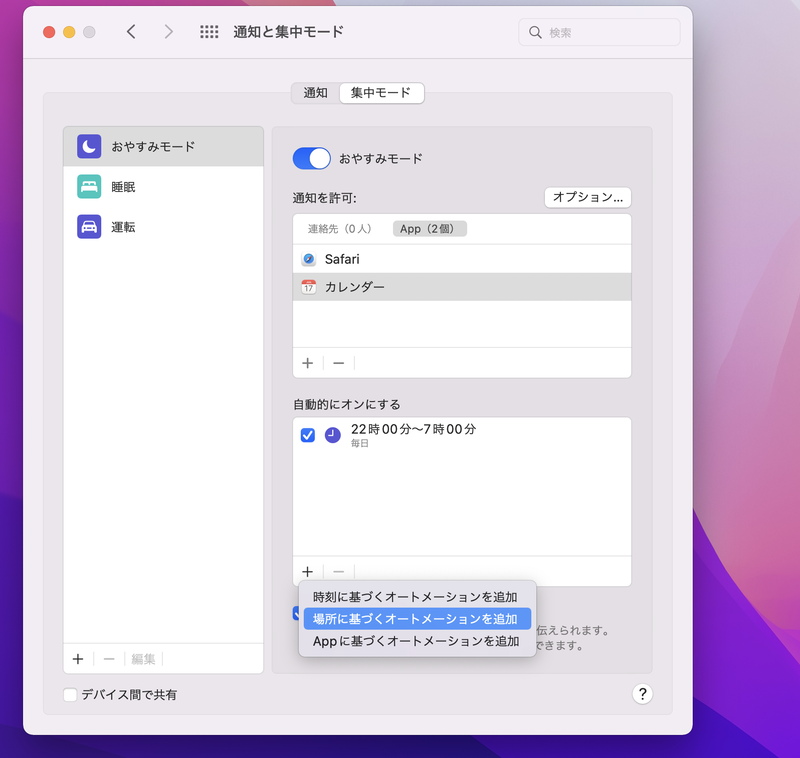Open the add automation menu via the plus button
Image resolution: width=800 pixels, height=758 pixels.
click(308, 571)
